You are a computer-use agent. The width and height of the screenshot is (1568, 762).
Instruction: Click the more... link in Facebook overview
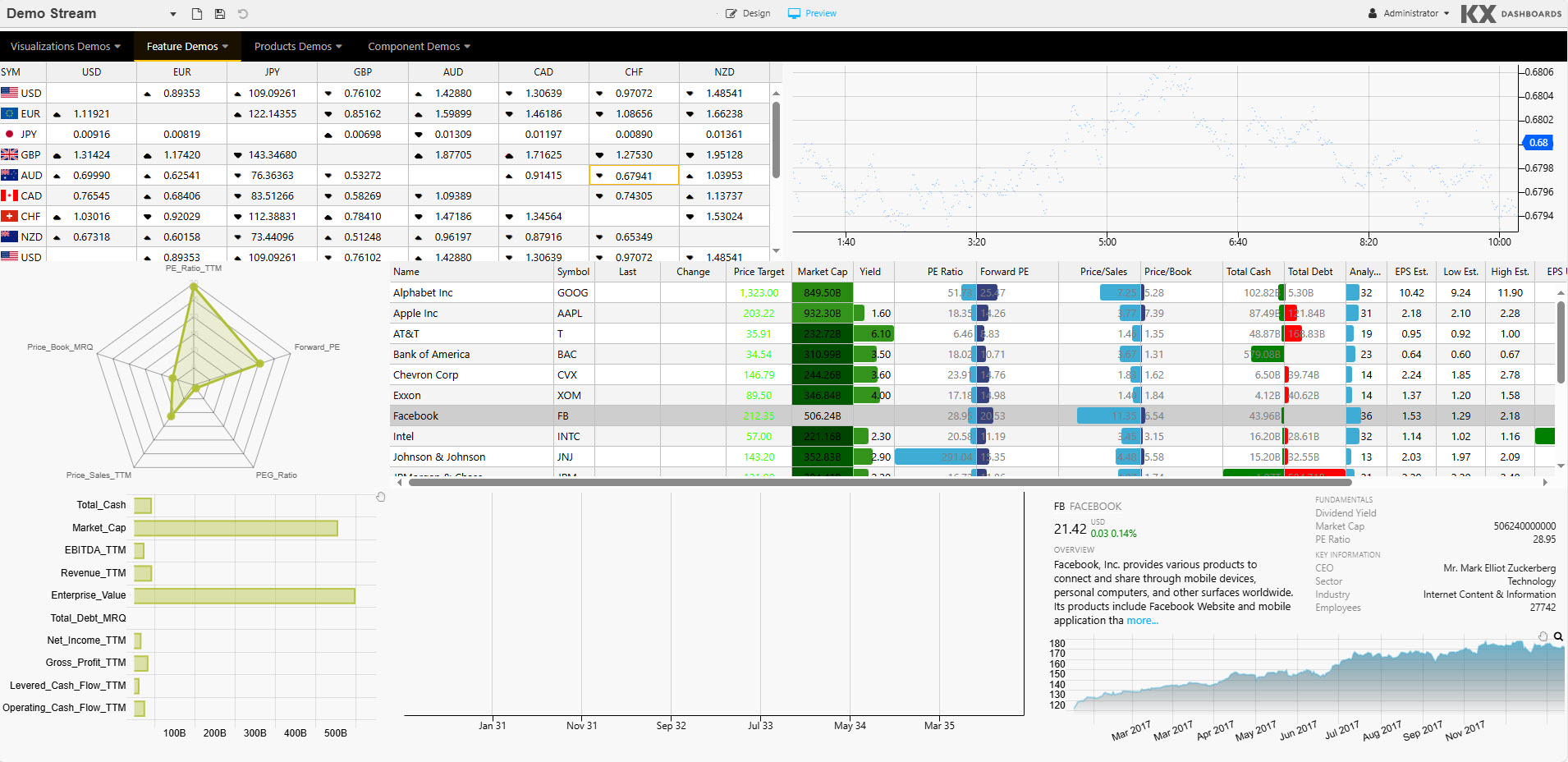pyautogui.click(x=1141, y=620)
